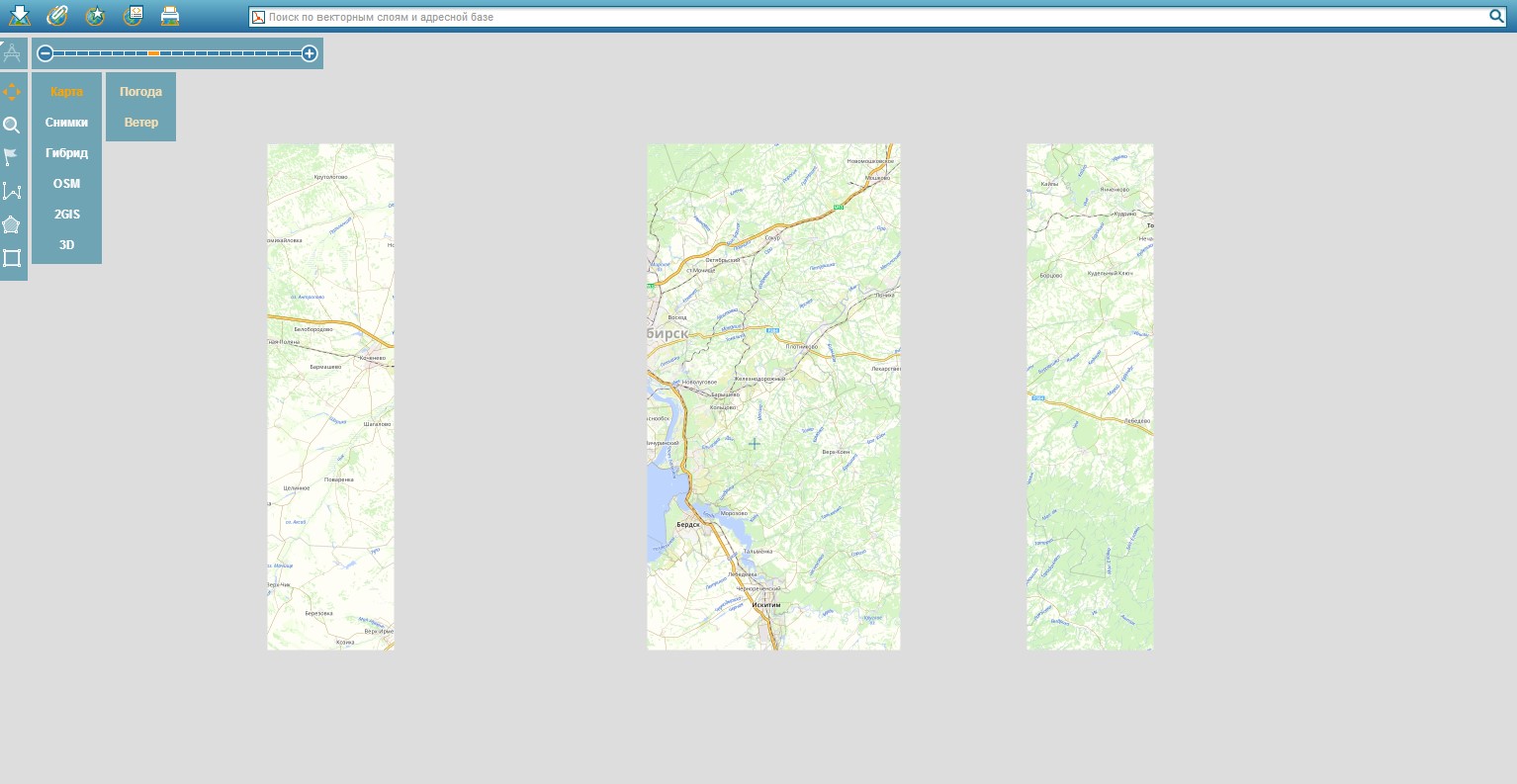Viewport: 1517px width, 784px height.
Task: Click the embed code globe icon
Action: coord(133,15)
